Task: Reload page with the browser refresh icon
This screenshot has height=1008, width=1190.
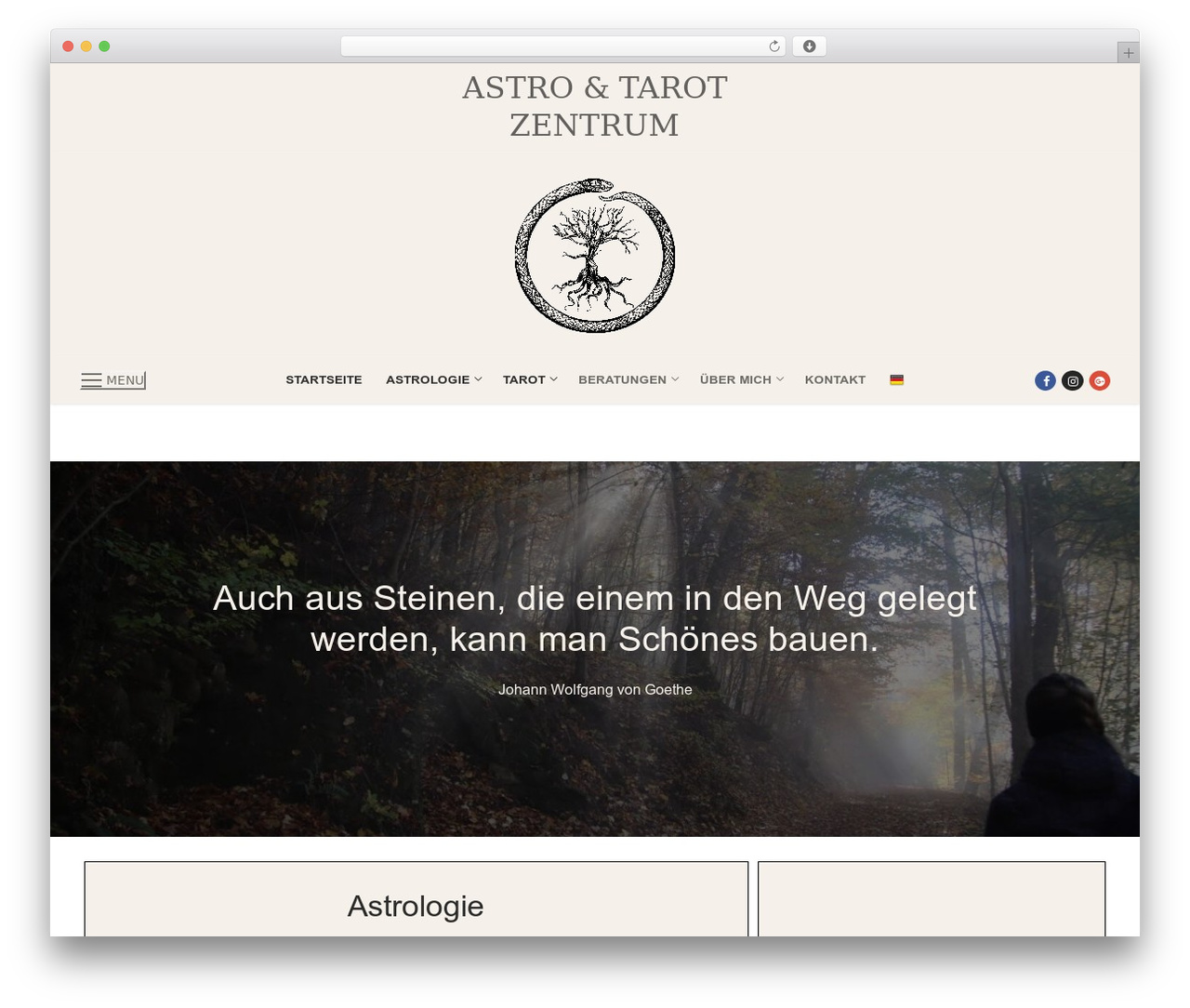Action: click(773, 46)
